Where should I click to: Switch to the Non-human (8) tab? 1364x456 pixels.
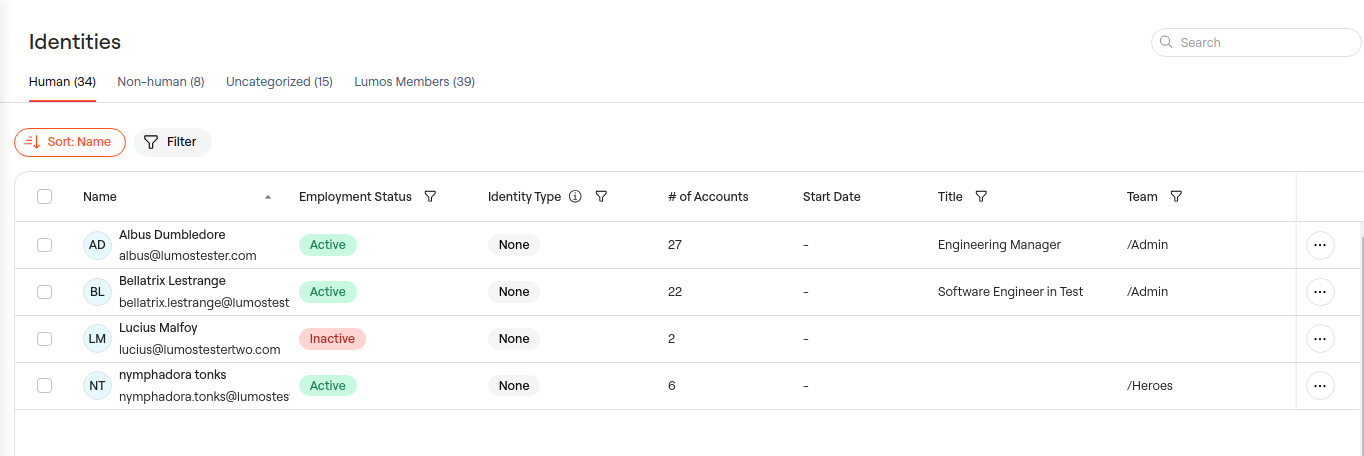[x=161, y=82]
